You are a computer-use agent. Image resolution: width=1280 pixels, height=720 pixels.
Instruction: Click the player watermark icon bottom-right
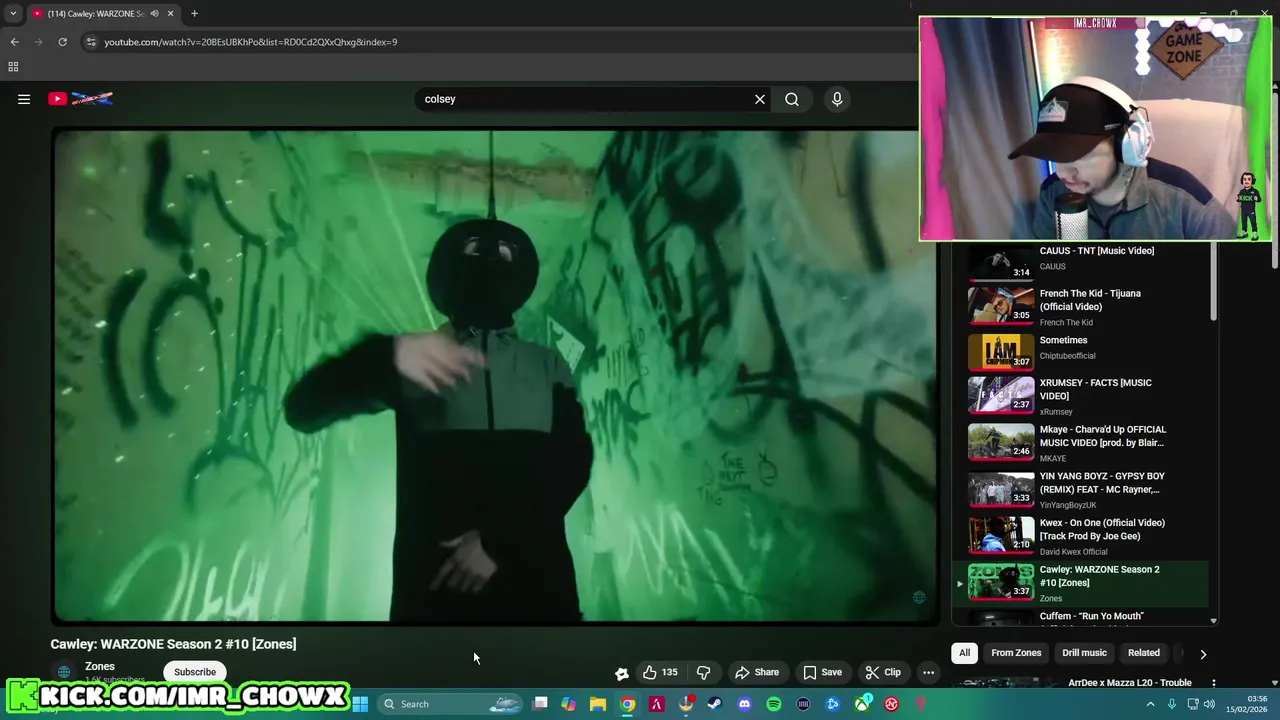[x=919, y=597]
